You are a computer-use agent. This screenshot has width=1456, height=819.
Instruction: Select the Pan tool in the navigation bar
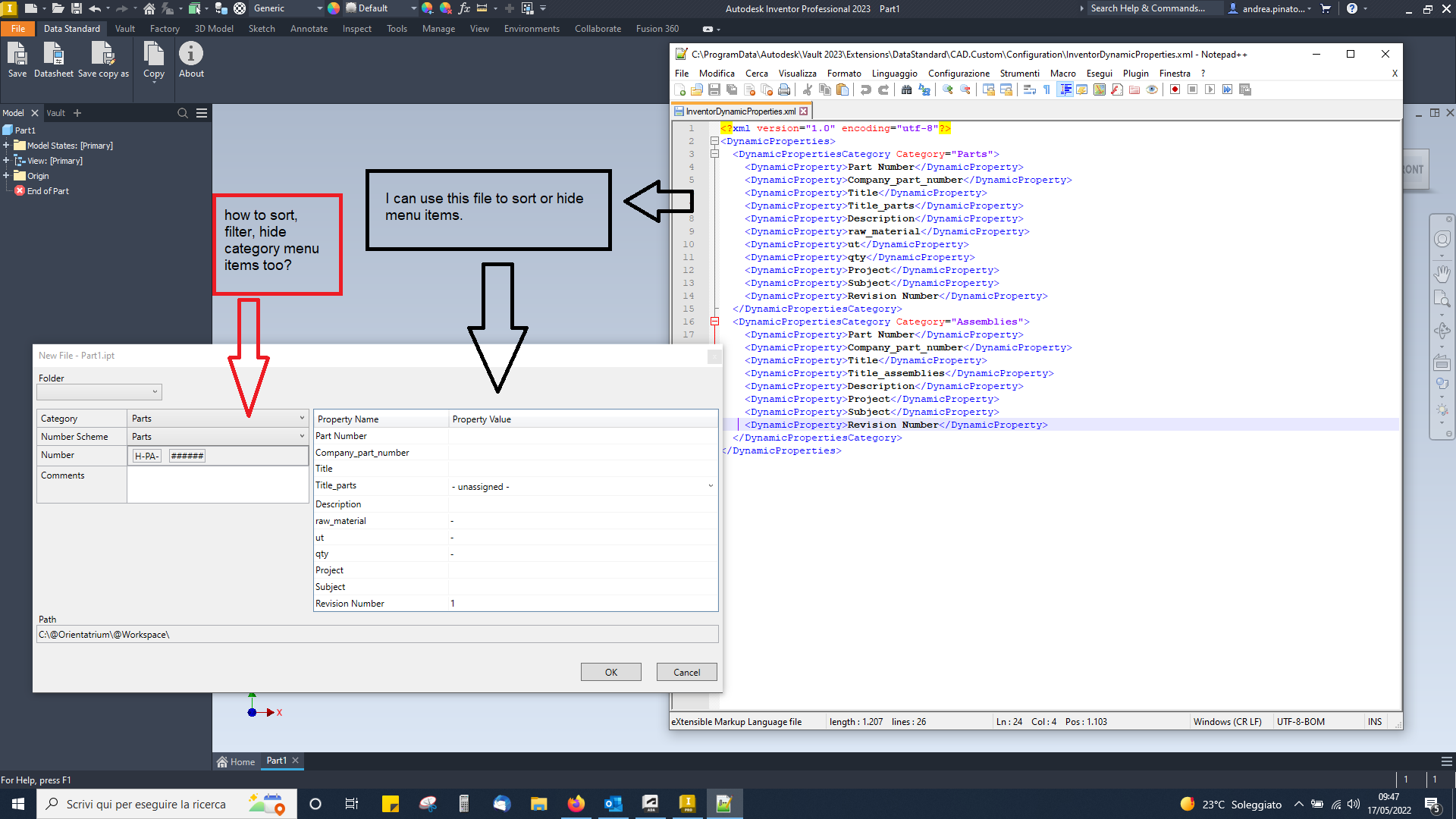[1443, 274]
